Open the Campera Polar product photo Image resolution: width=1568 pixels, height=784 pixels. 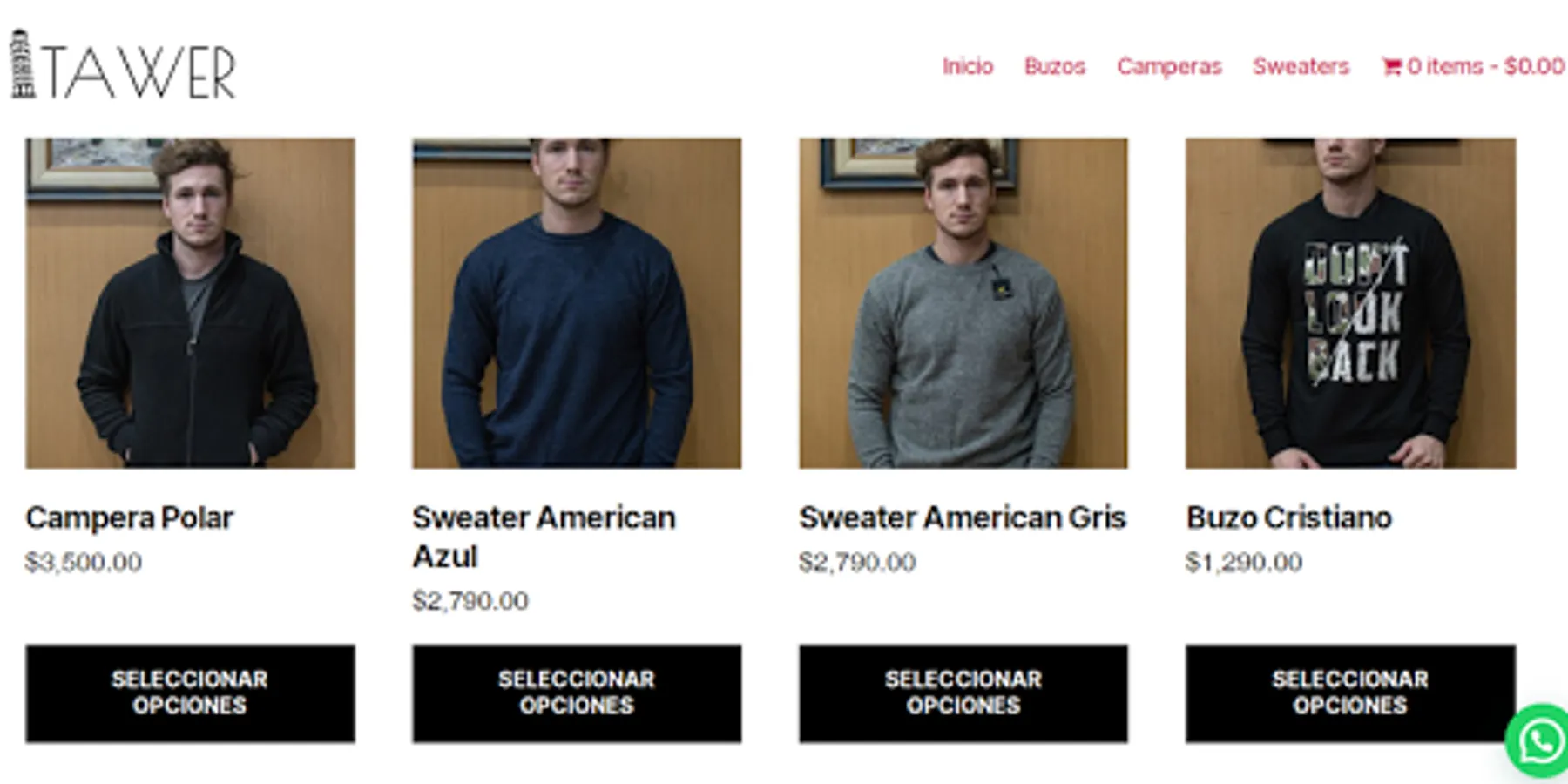tap(190, 303)
